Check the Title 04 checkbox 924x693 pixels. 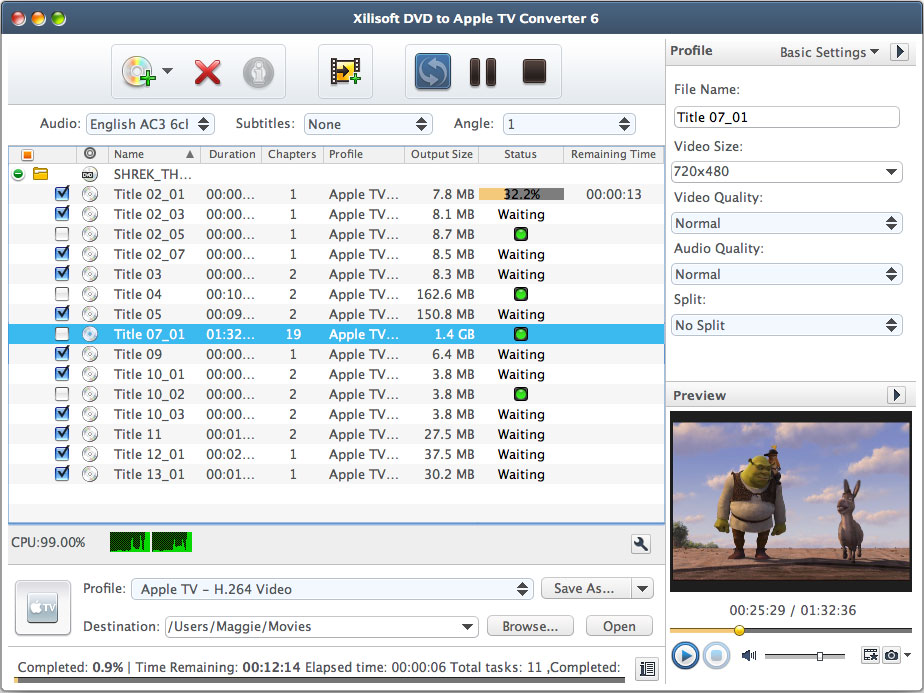(62, 294)
